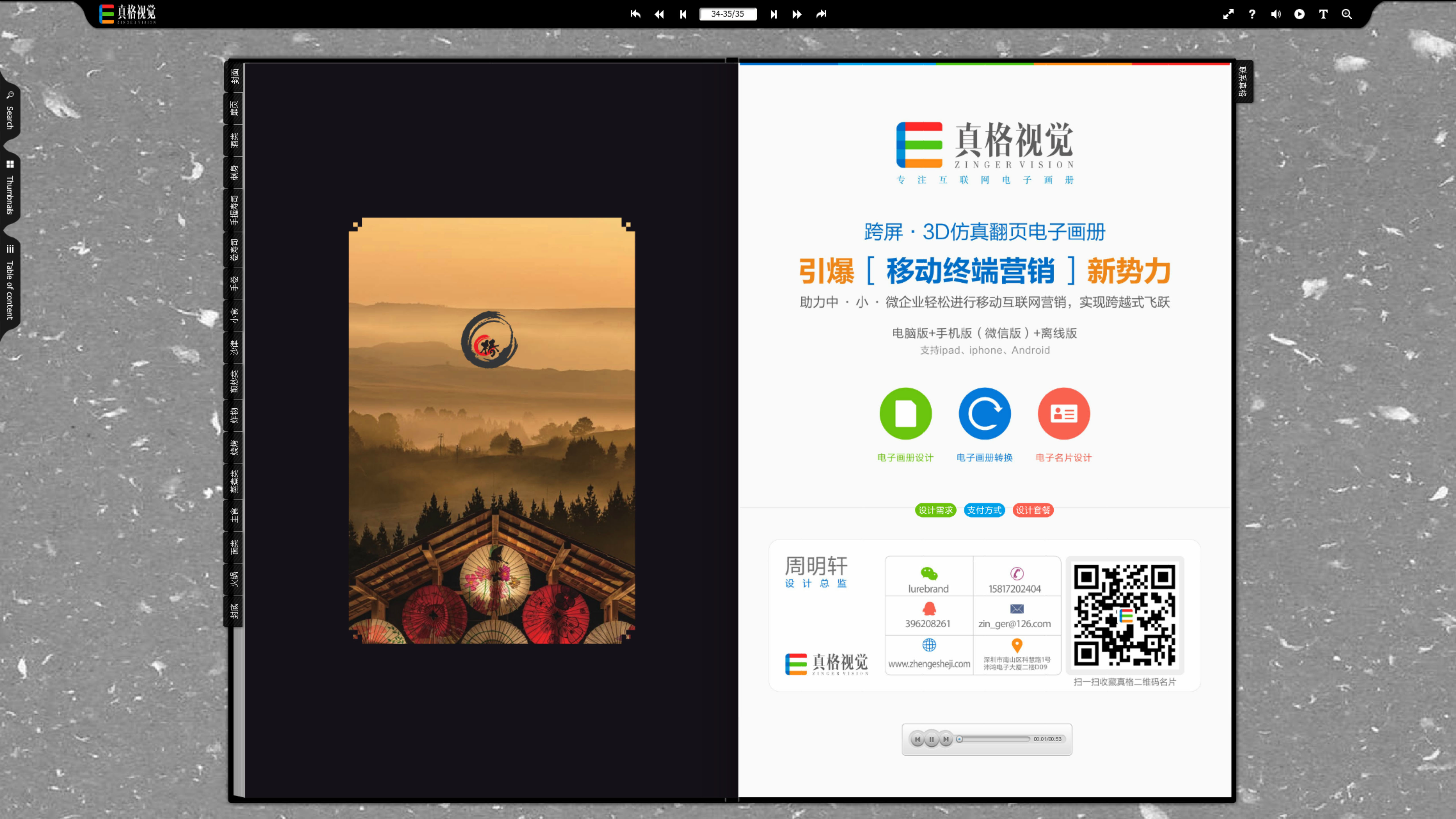The height and width of the screenshot is (819, 1456).
Task: Open help via the question mark icon
Action: 1252,14
